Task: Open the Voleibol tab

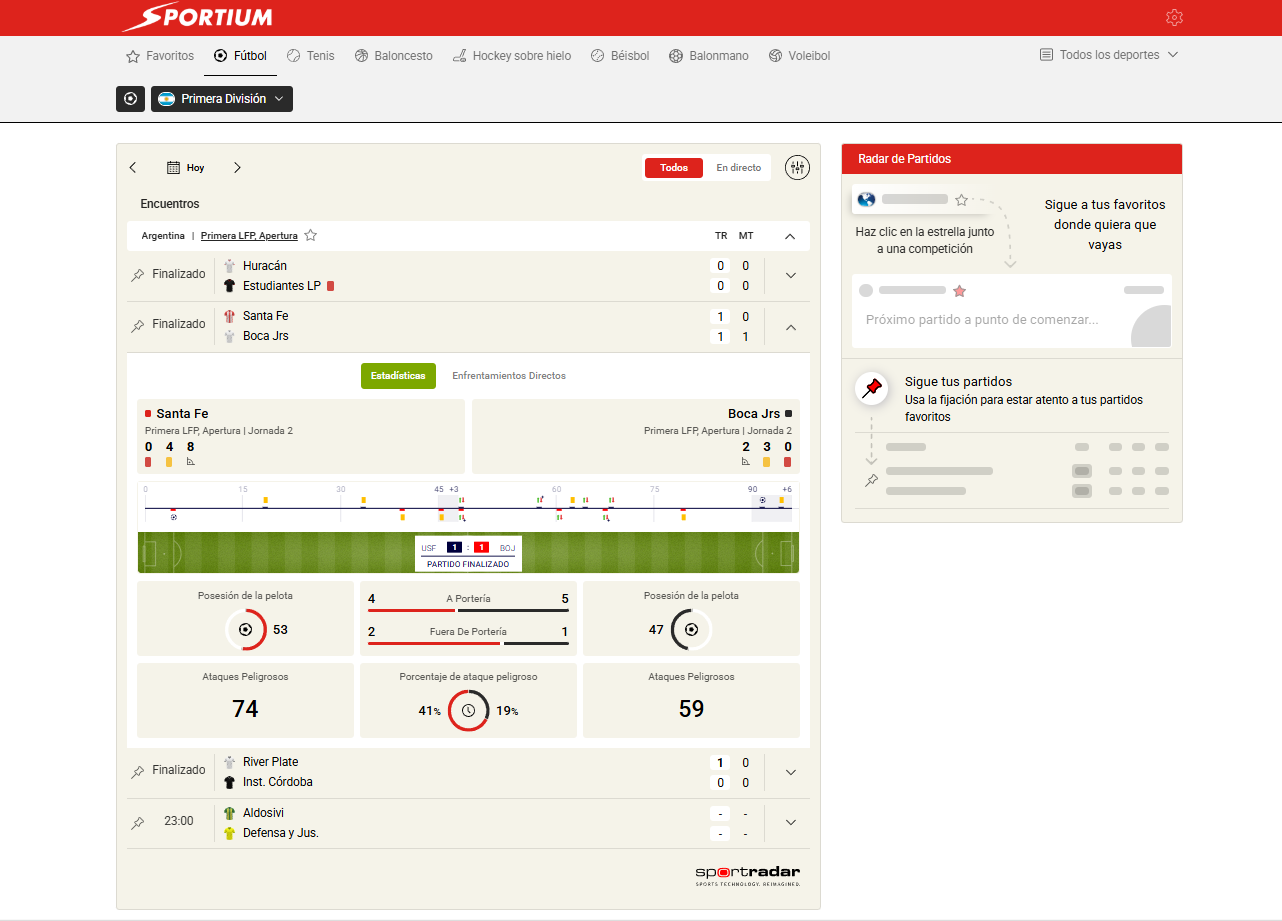Action: coord(799,56)
